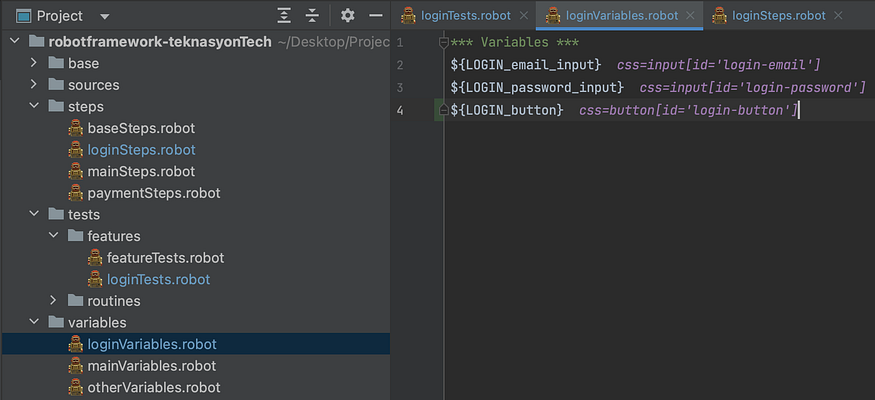Expand the sources folder
The image size is (875, 400).
pyautogui.click(x=34, y=85)
